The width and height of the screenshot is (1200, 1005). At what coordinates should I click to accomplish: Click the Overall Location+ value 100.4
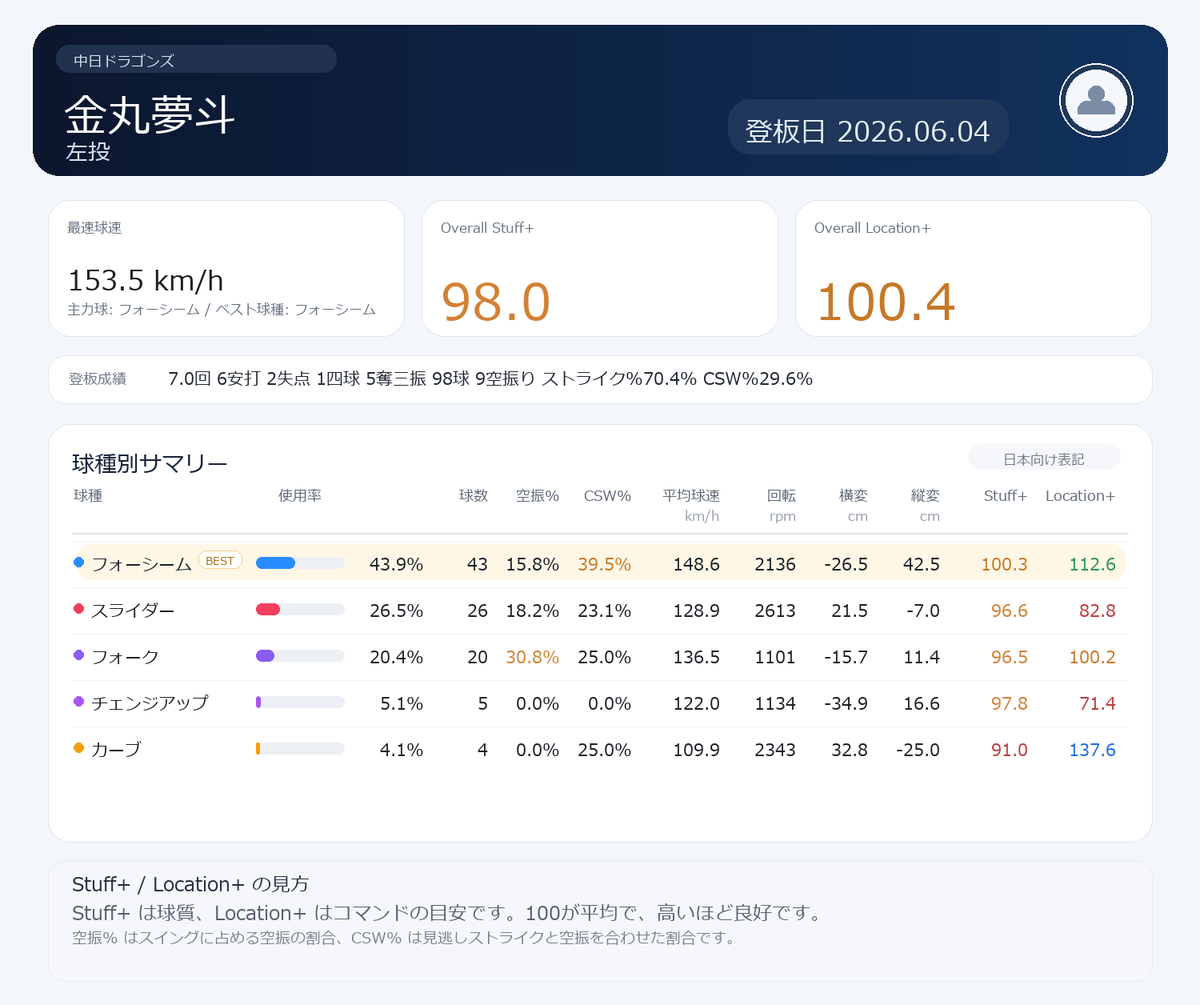click(885, 302)
